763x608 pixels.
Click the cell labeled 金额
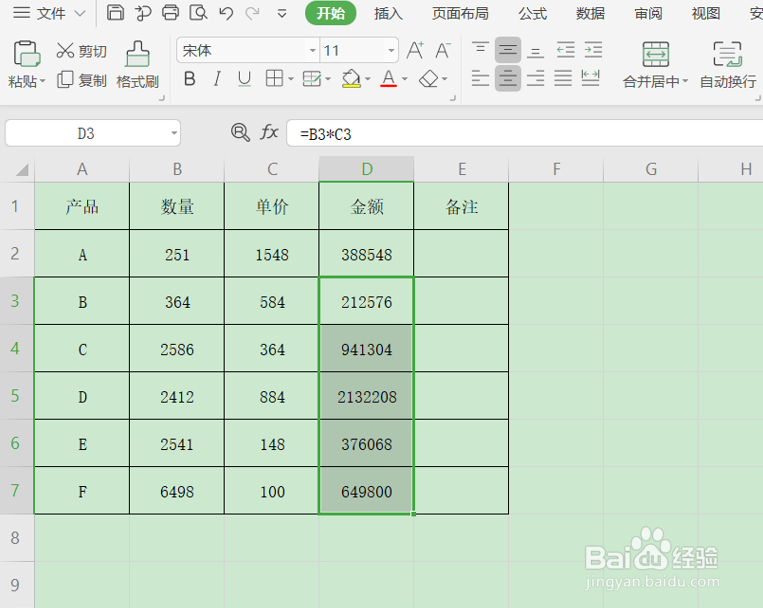pos(366,206)
